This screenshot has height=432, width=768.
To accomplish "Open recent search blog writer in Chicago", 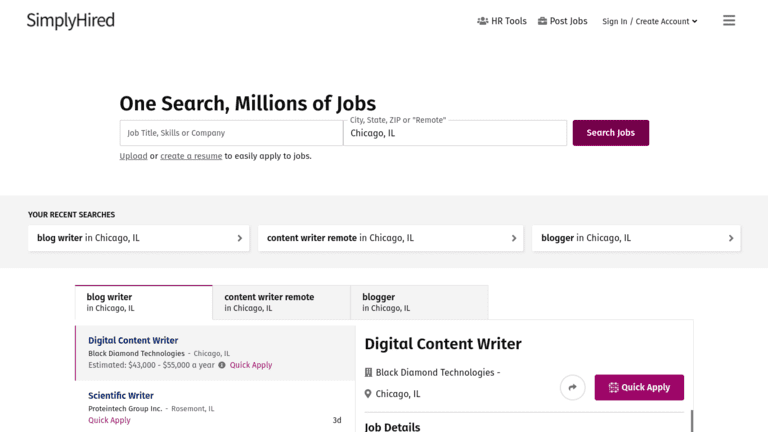I will (x=139, y=238).
